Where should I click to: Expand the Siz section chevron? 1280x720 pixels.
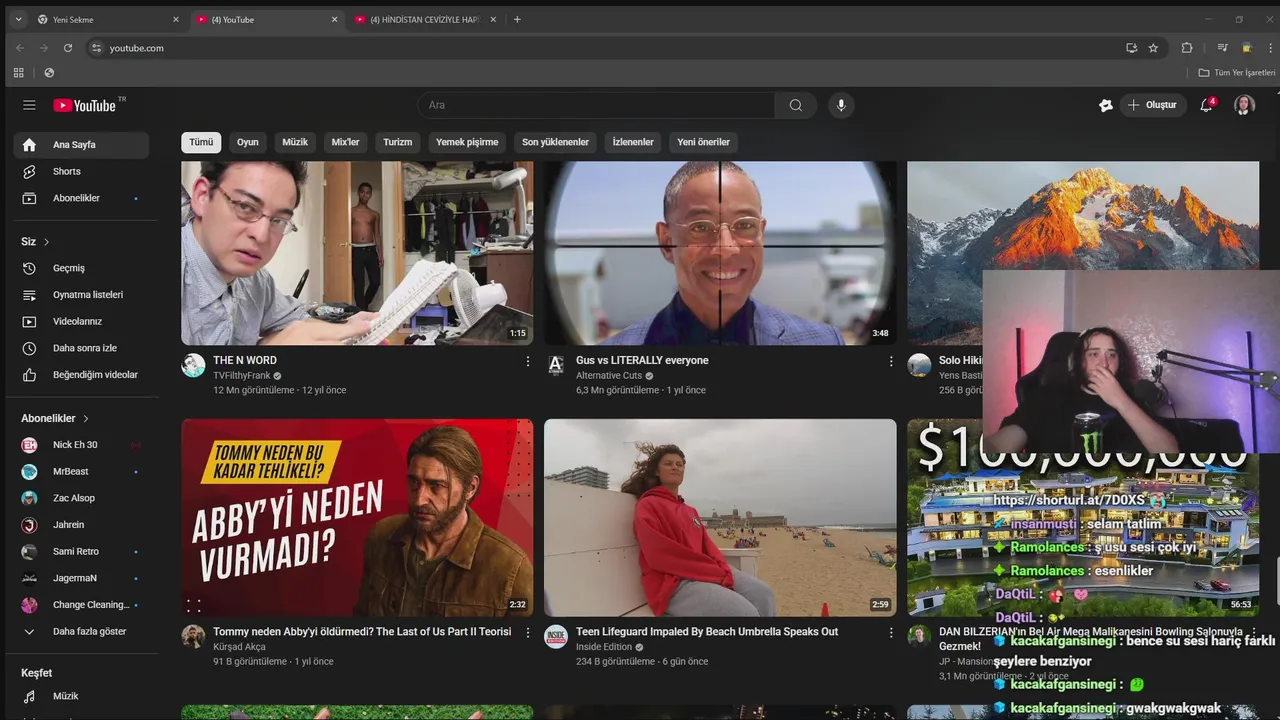[46, 242]
